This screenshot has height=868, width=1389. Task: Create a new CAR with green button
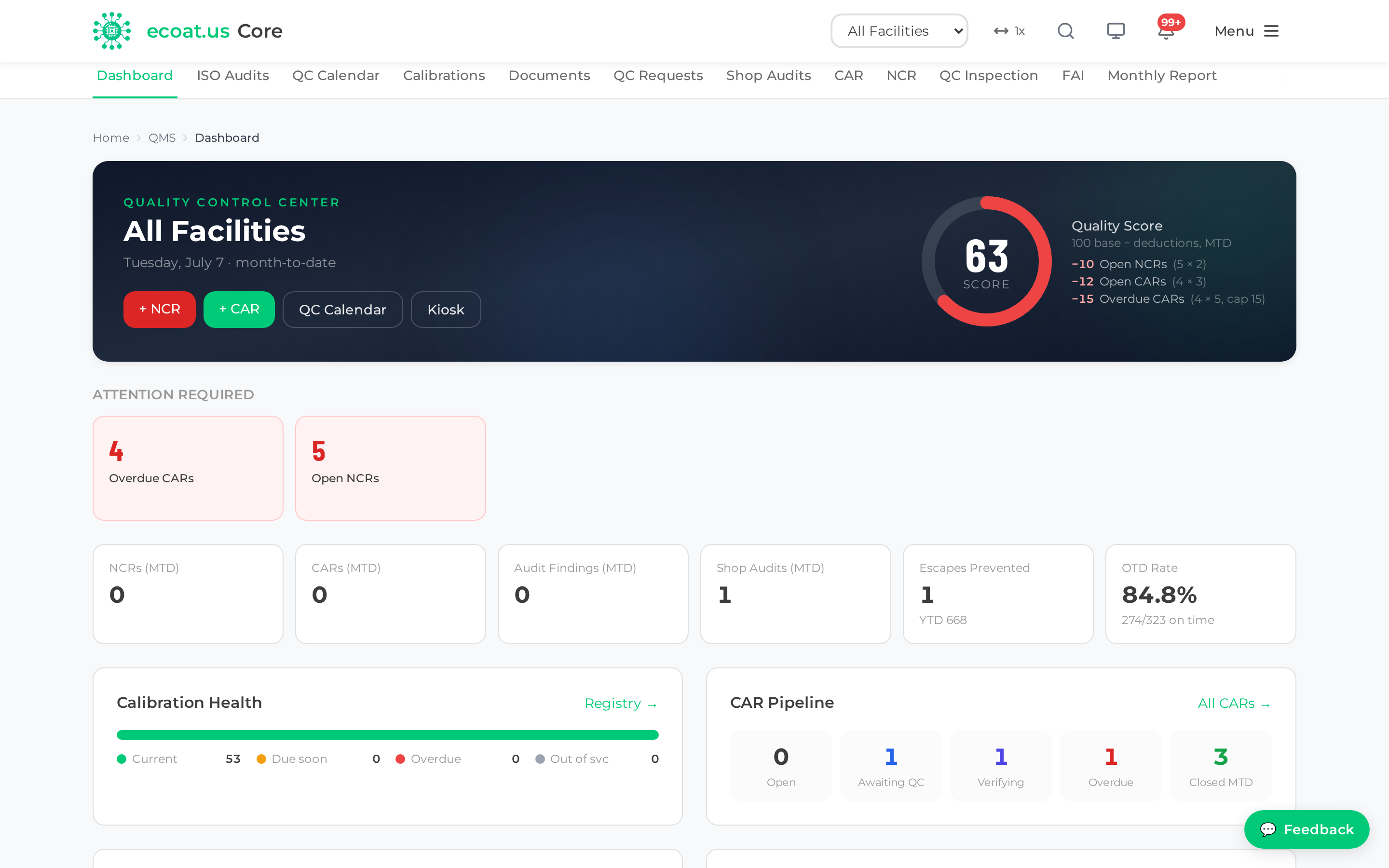point(239,310)
